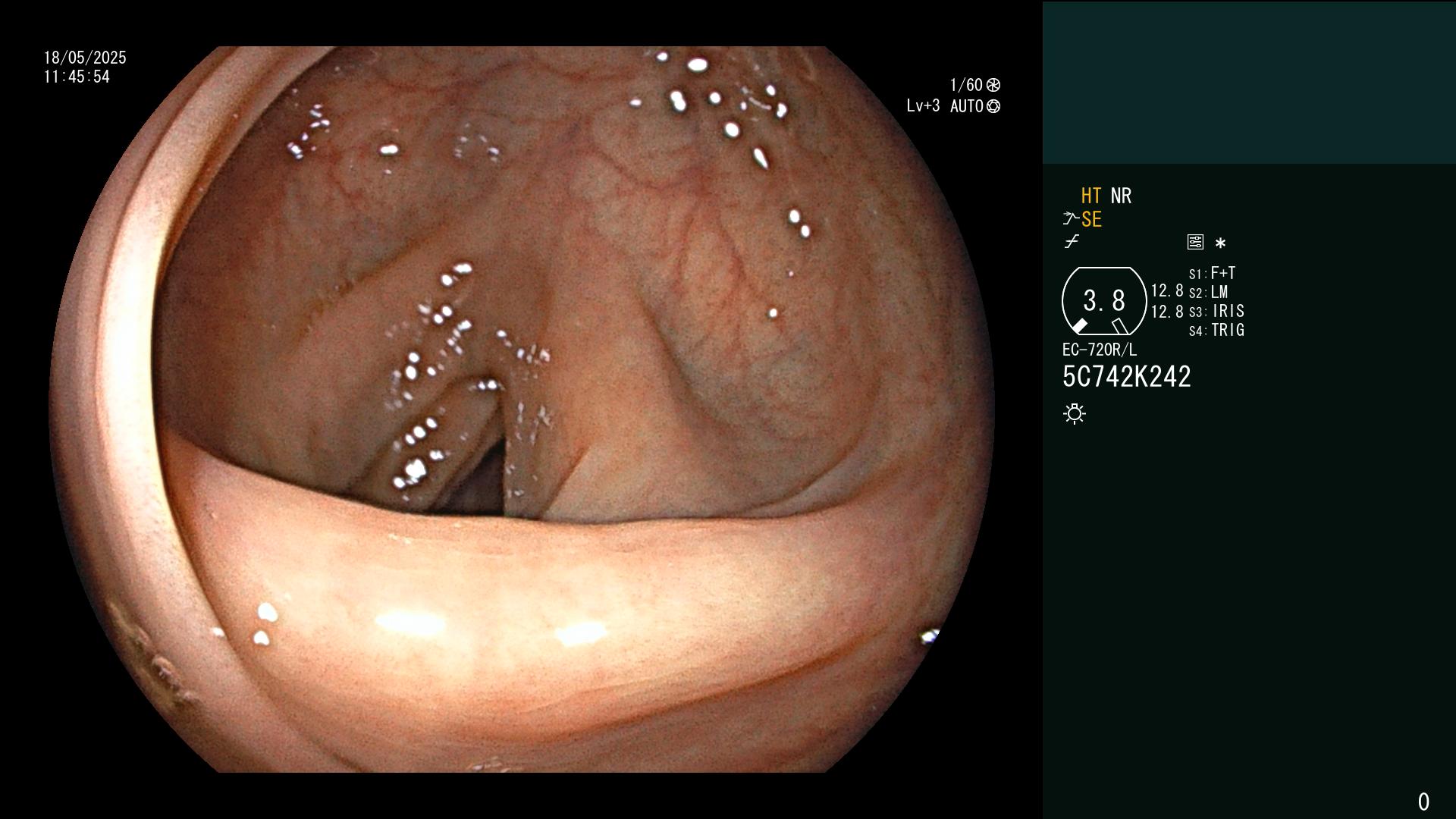The height and width of the screenshot is (819, 1456).
Task: Click the S2 LM switch assignment
Action: pos(1209,292)
